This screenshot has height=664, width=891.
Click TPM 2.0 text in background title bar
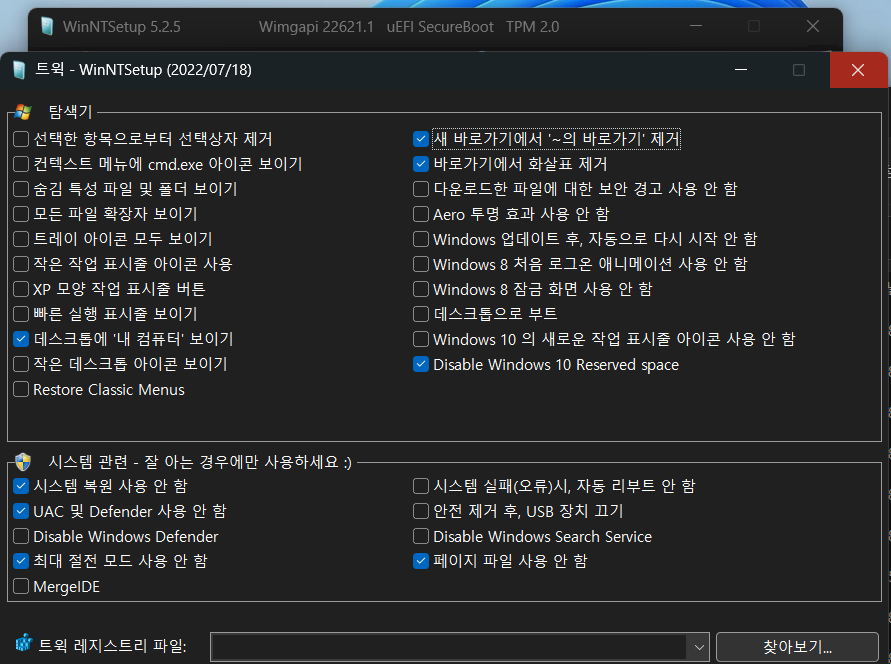pyautogui.click(x=532, y=27)
